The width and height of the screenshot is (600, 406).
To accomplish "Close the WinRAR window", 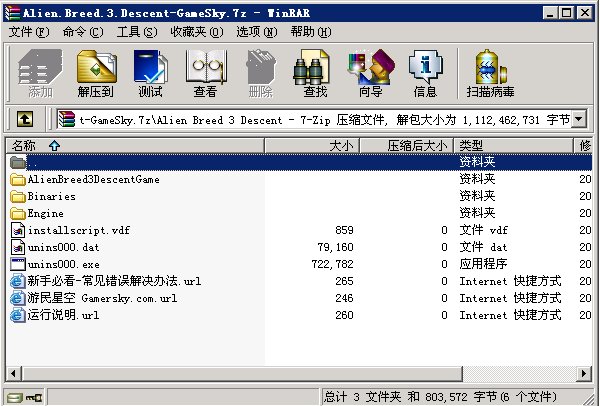I will 585,13.
